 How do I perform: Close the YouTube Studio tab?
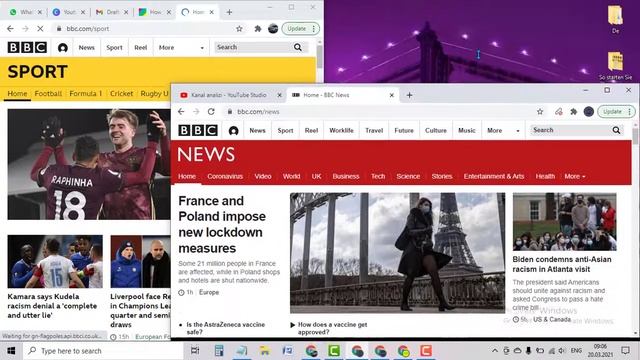pos(279,95)
